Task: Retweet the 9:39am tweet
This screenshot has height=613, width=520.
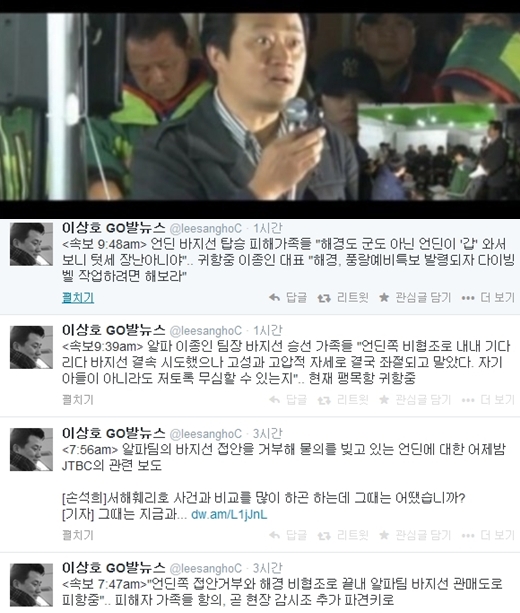Action: 343,400
